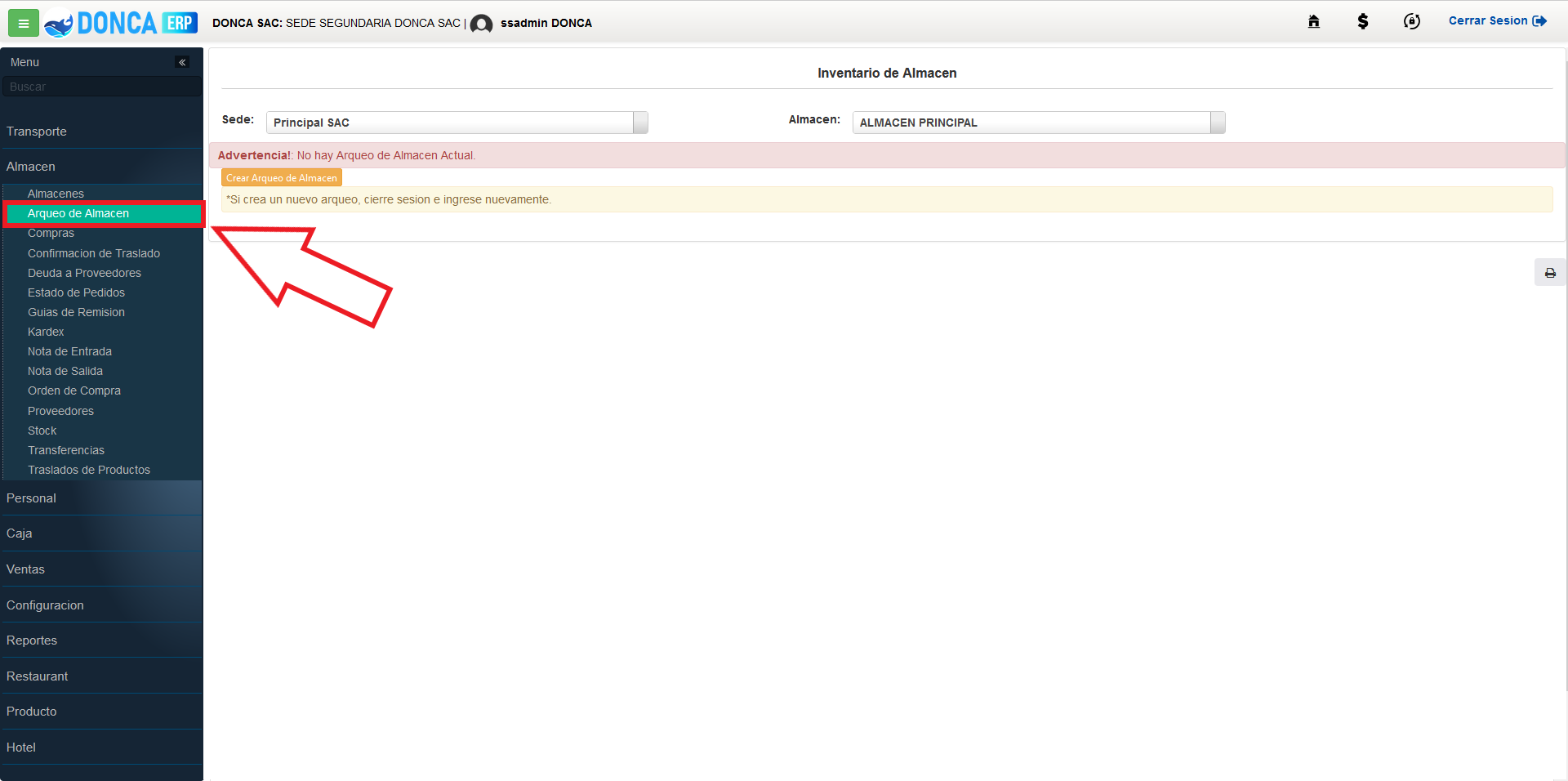Open Deuda a Proveedores item
1568x781 pixels.
[x=84, y=273]
